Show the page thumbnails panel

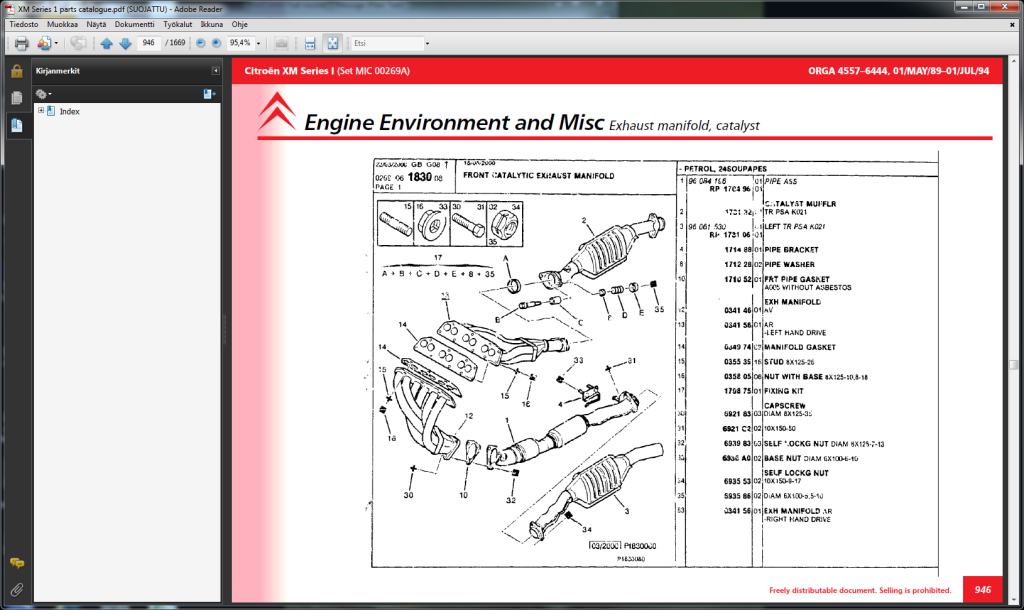pyautogui.click(x=16, y=98)
